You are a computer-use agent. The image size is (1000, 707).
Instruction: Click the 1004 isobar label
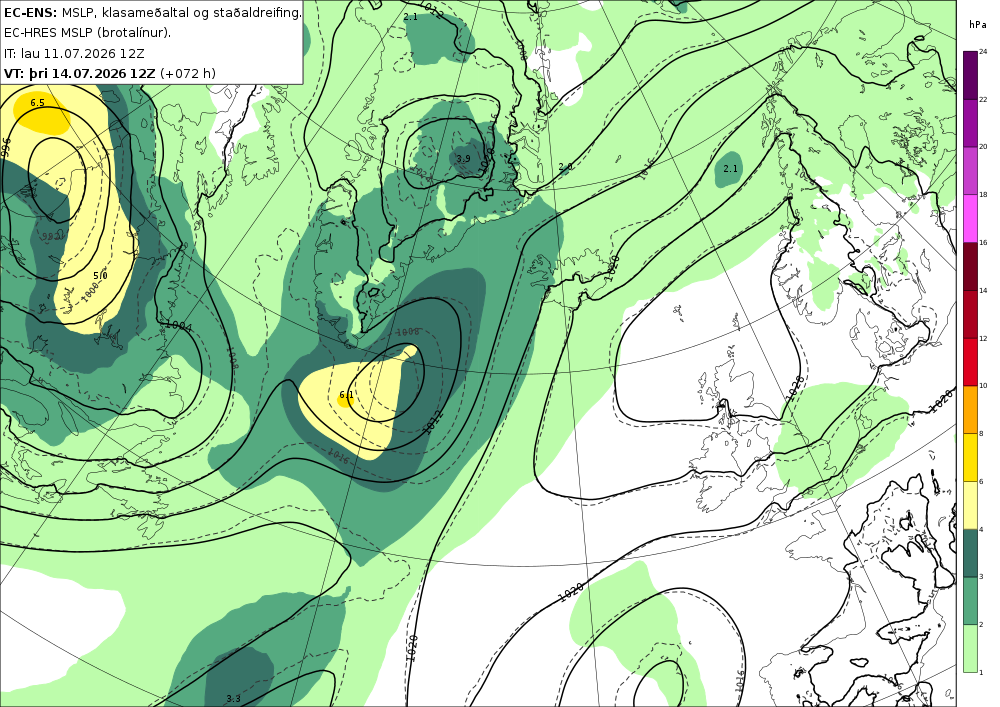(x=179, y=326)
